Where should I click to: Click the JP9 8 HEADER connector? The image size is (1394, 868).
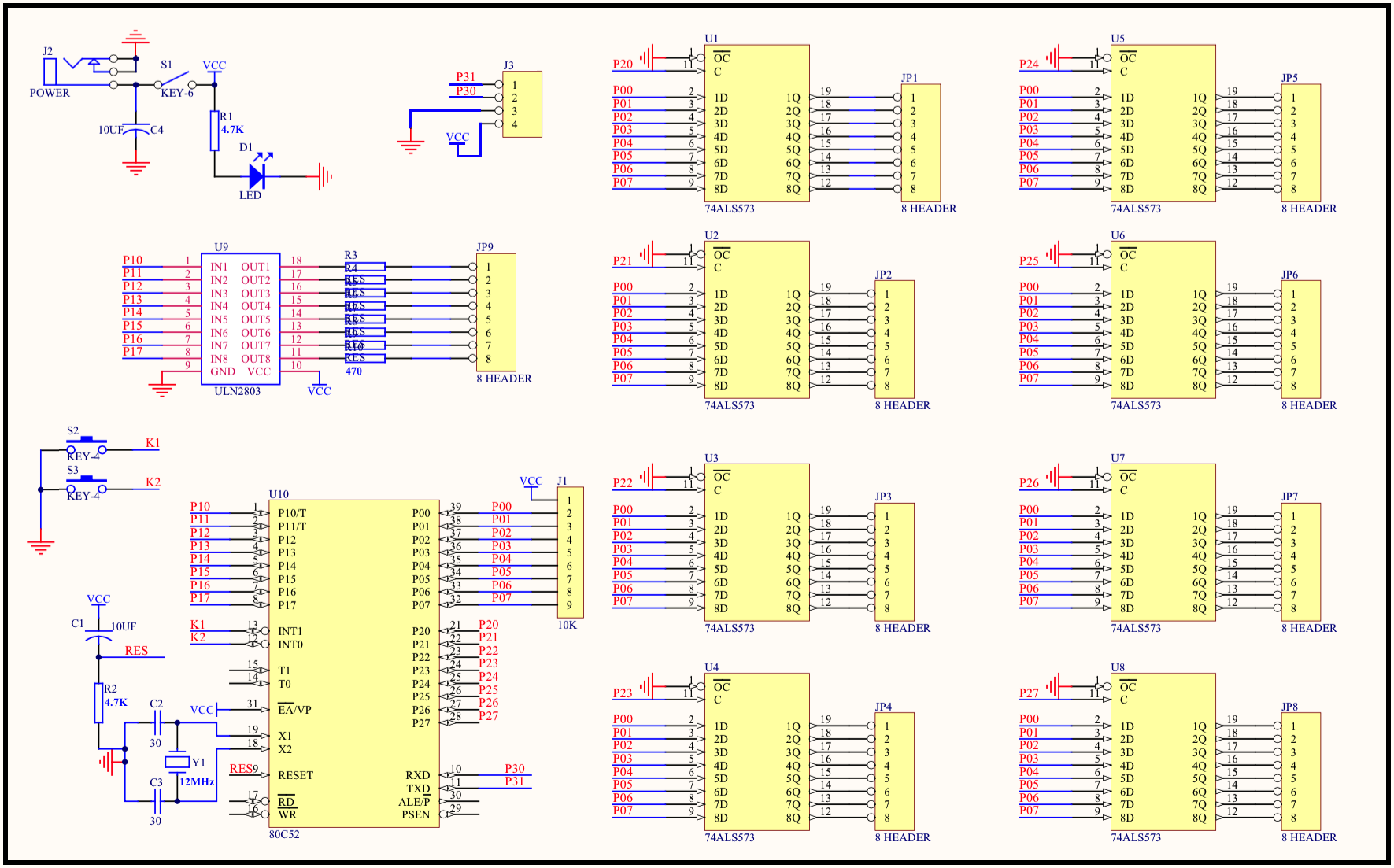tap(496, 312)
